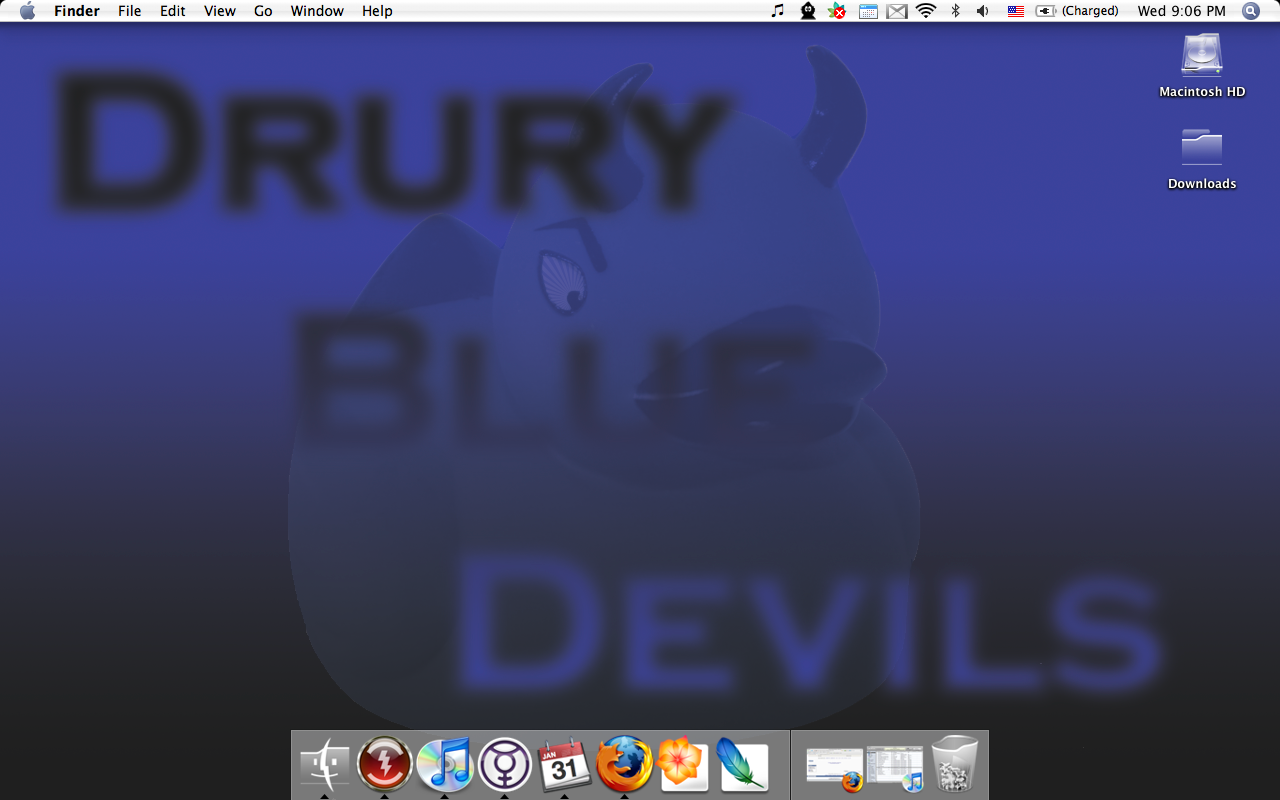The height and width of the screenshot is (800, 1280).
Task: Open the Edit menu
Action: [173, 11]
